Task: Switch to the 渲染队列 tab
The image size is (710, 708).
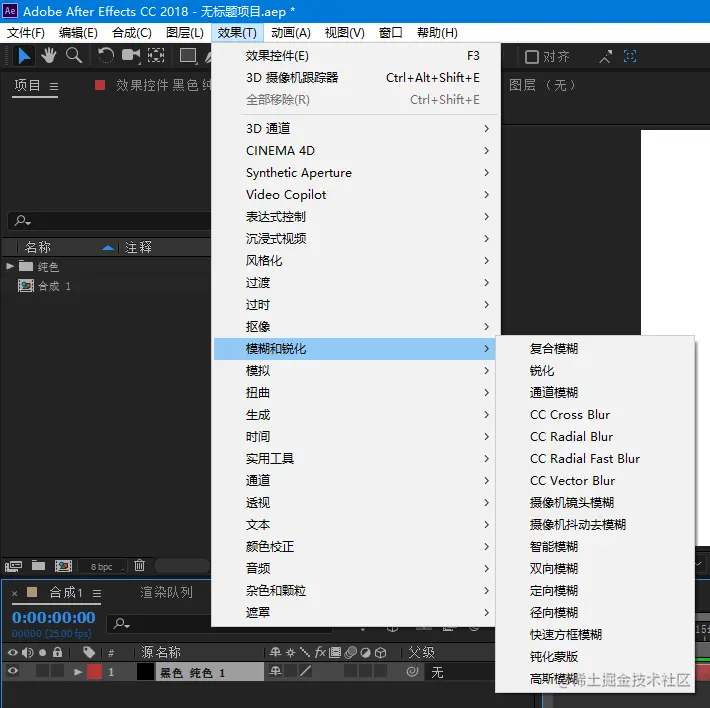Action: (x=166, y=592)
